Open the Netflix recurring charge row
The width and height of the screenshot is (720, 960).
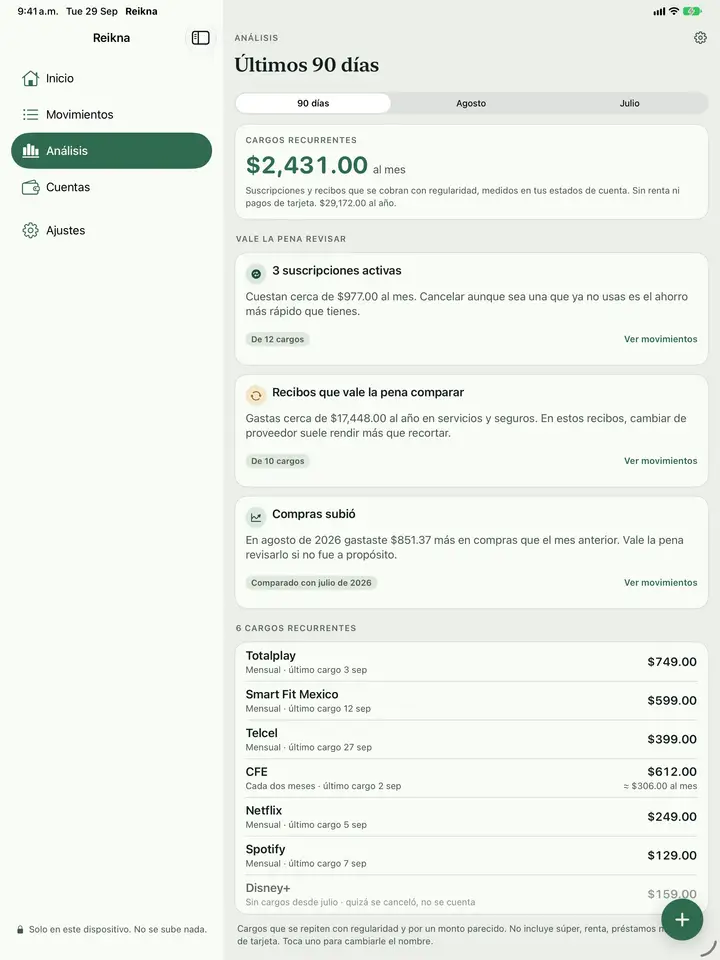[x=471, y=817]
